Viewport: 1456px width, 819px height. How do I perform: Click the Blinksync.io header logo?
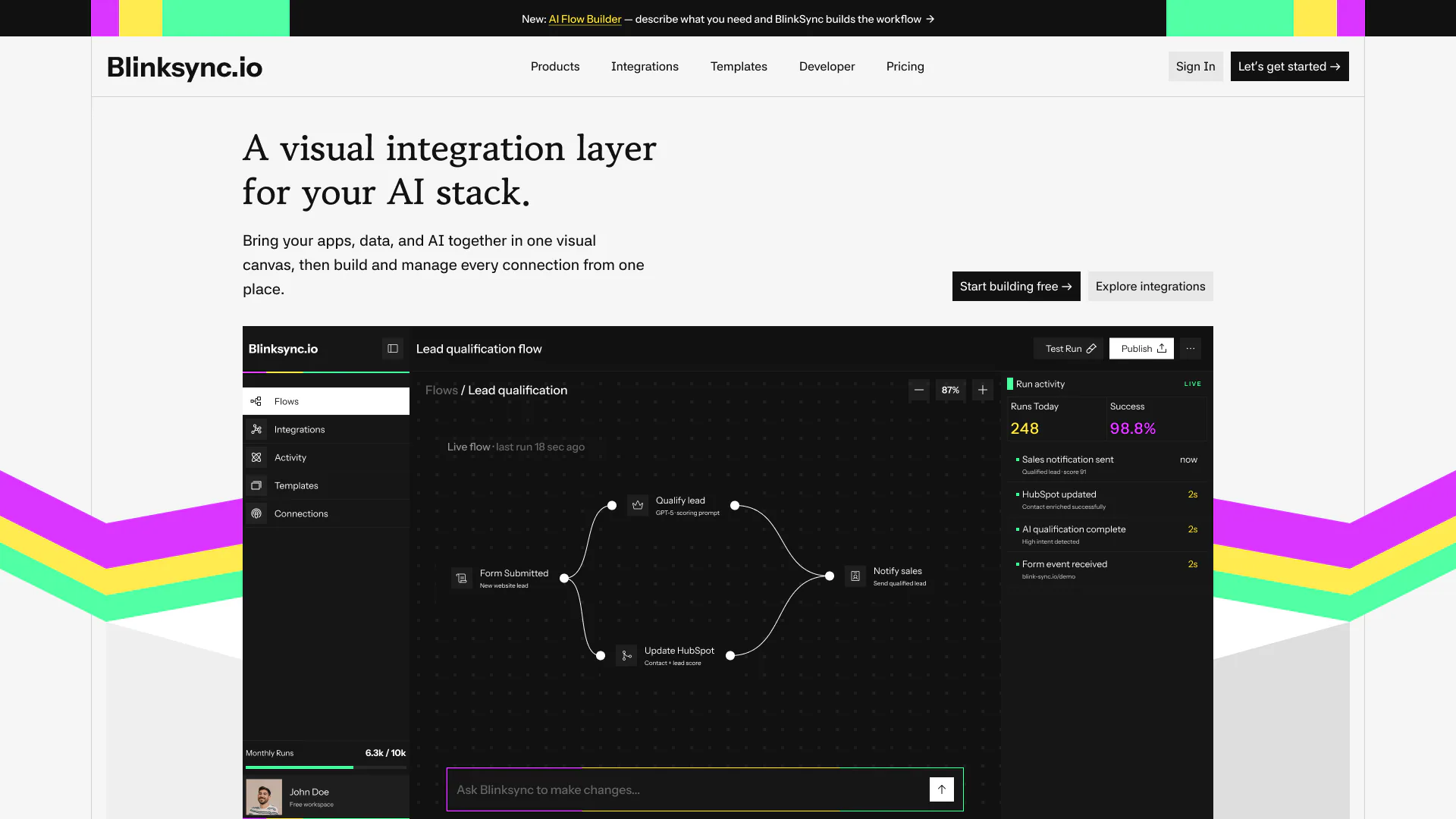coord(184,67)
